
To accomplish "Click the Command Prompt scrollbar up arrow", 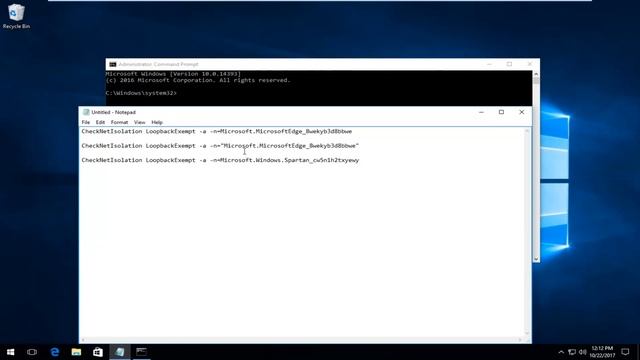I will [x=536, y=74].
